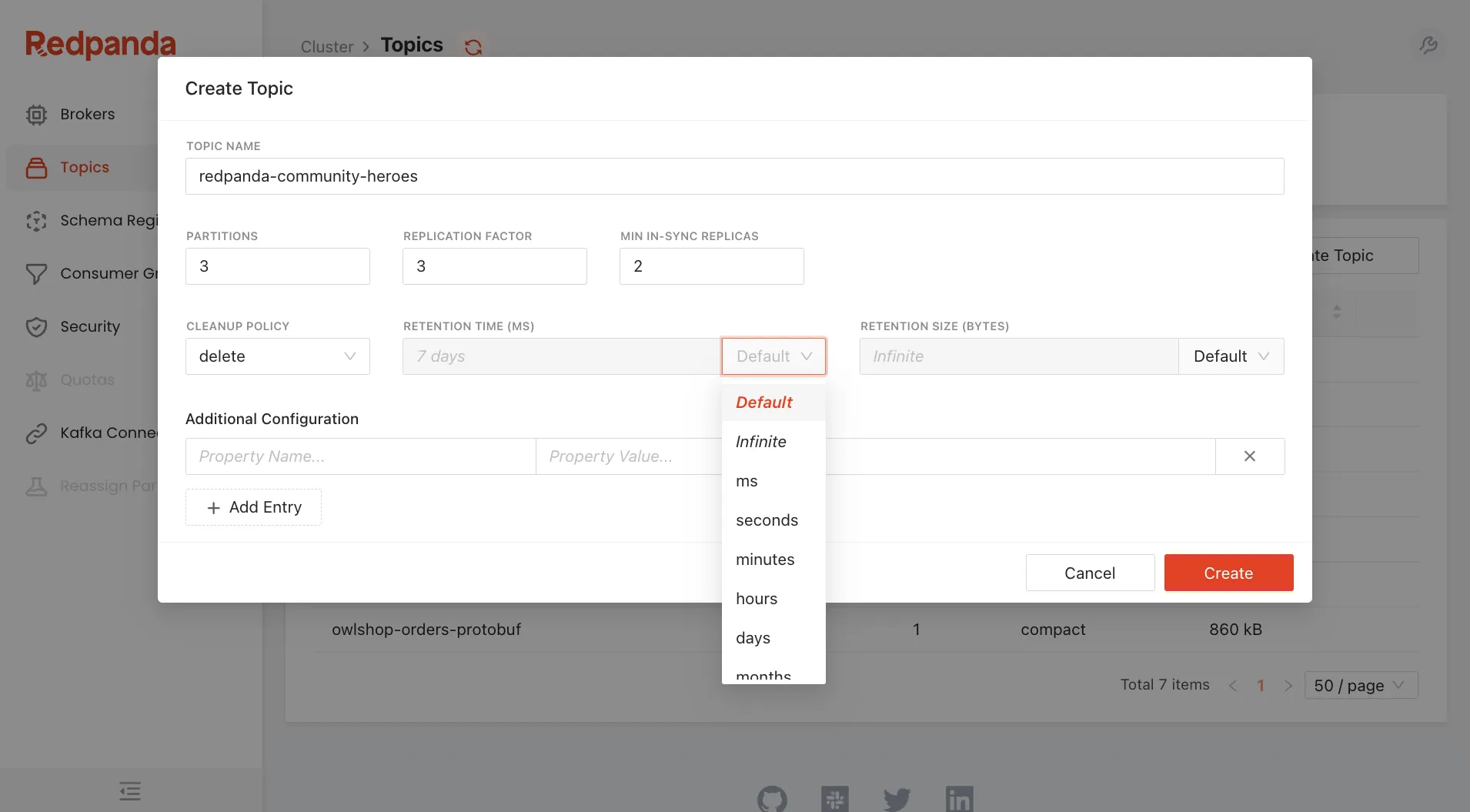Open owlshop-orders-protobuf topic row
Viewport: 1470px width, 812px height.
pyautogui.click(x=426, y=630)
